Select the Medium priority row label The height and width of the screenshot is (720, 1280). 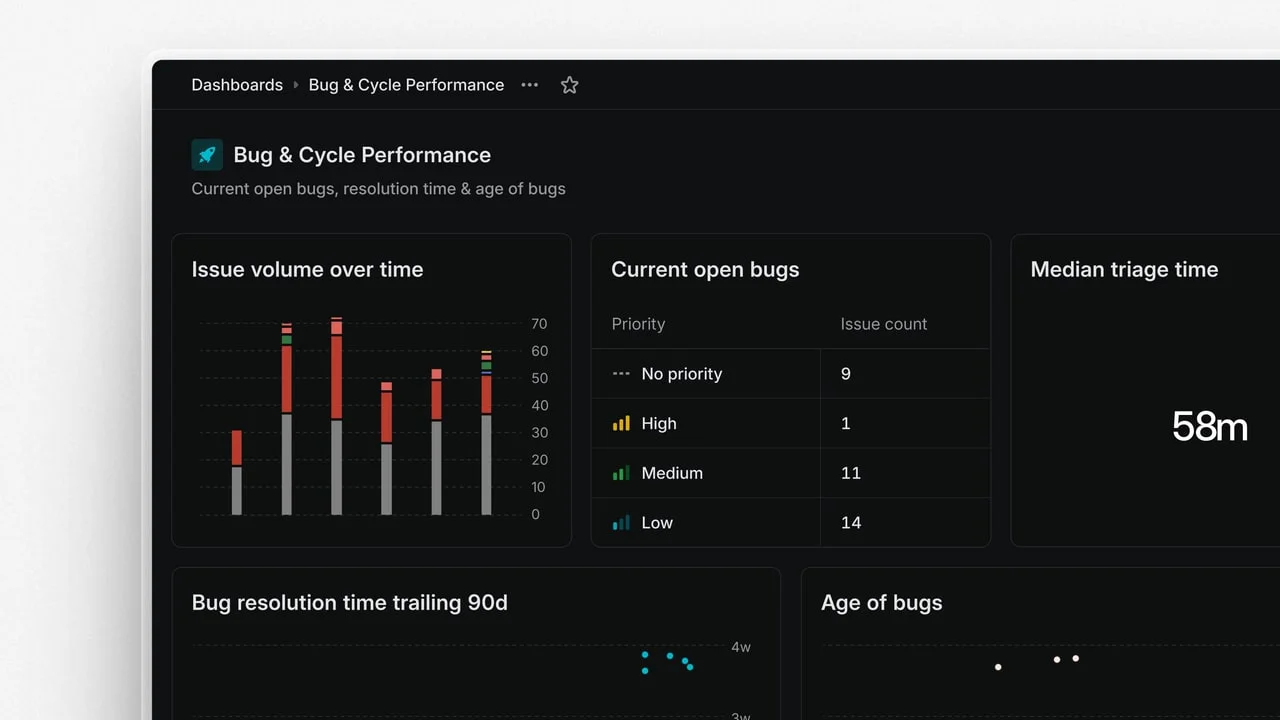click(x=672, y=473)
